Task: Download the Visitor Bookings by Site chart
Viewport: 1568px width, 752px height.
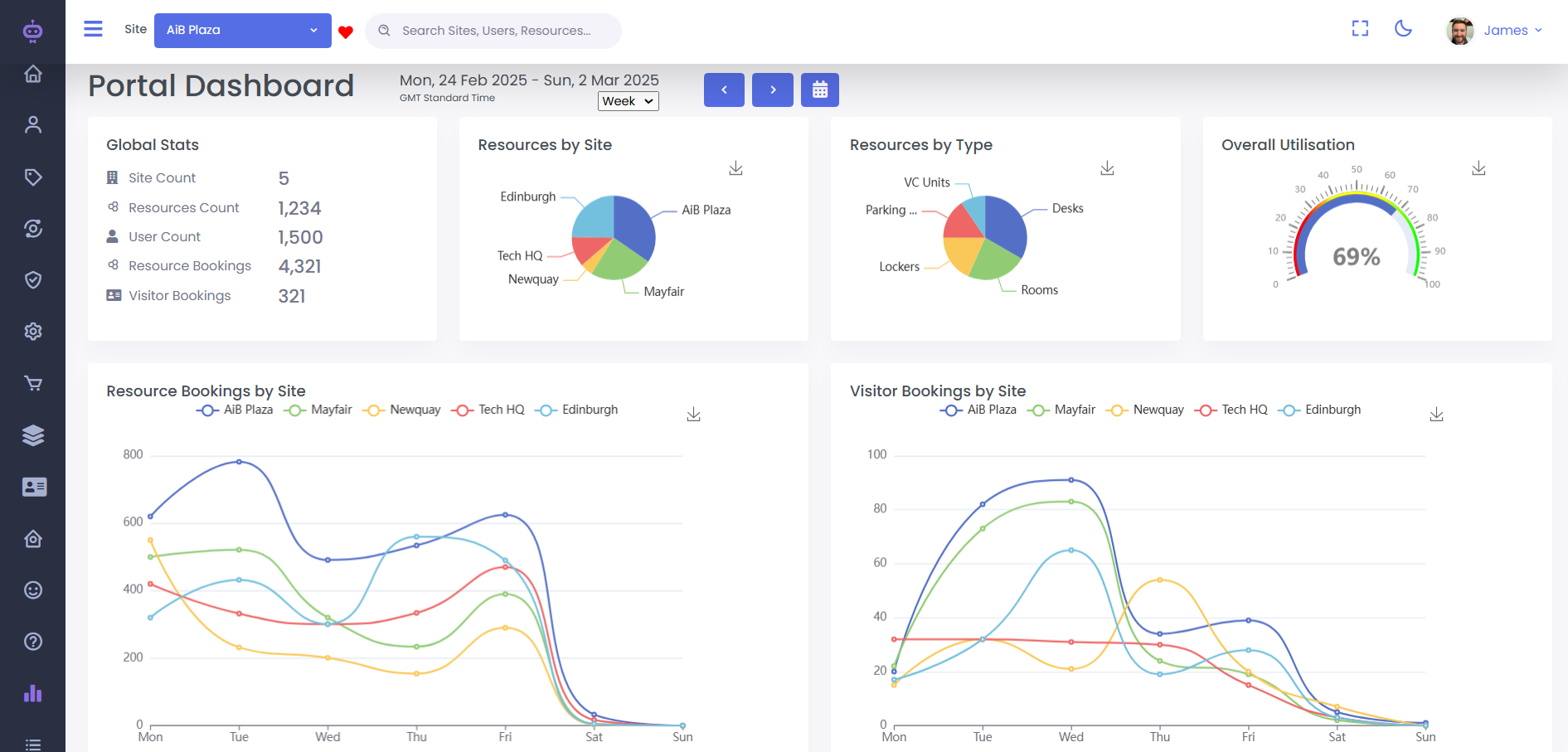Action: [1436, 415]
